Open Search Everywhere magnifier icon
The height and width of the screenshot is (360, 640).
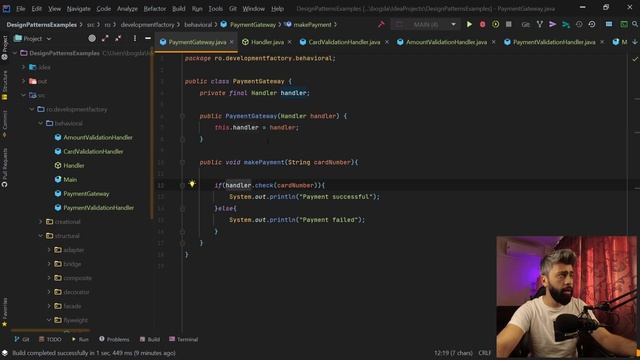635,24
